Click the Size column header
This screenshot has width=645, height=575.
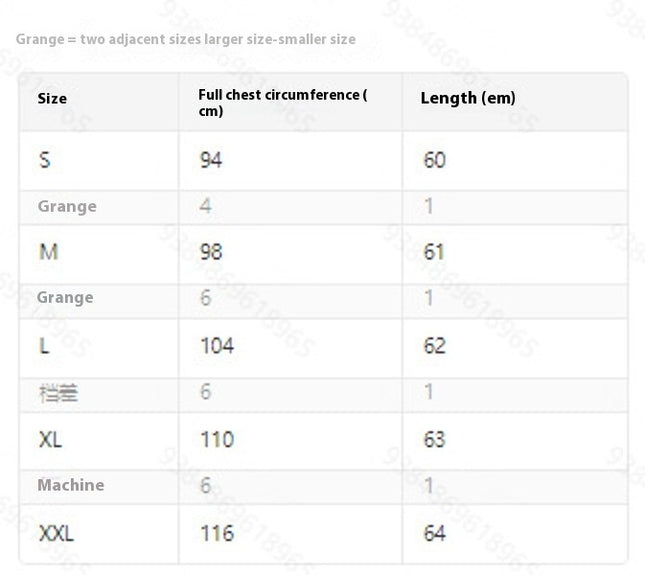pos(52,99)
